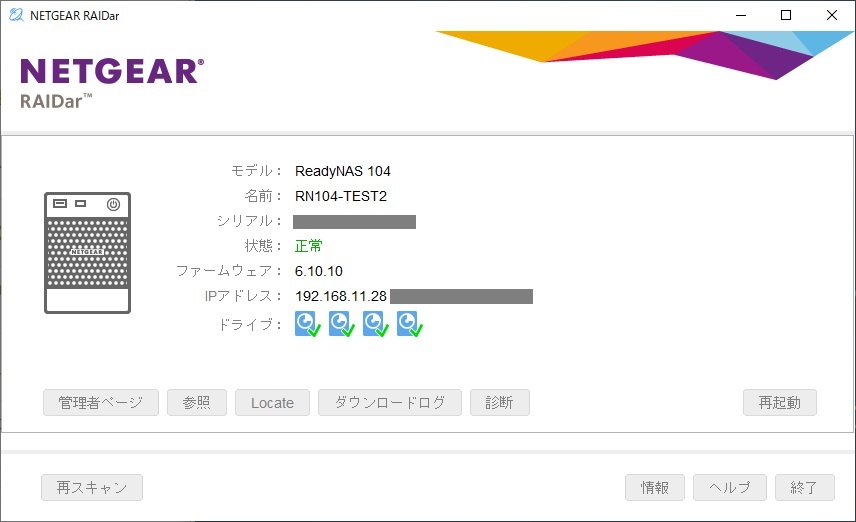856x522 pixels.
Task: Click firmware version 6.10.10
Action: [319, 271]
